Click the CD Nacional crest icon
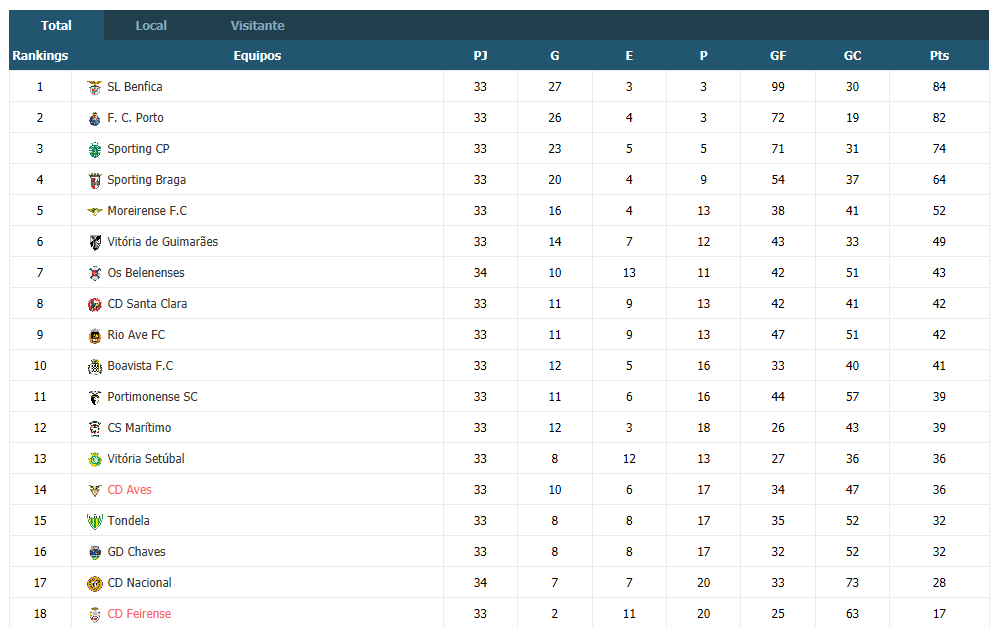990x627 pixels. [x=95, y=583]
